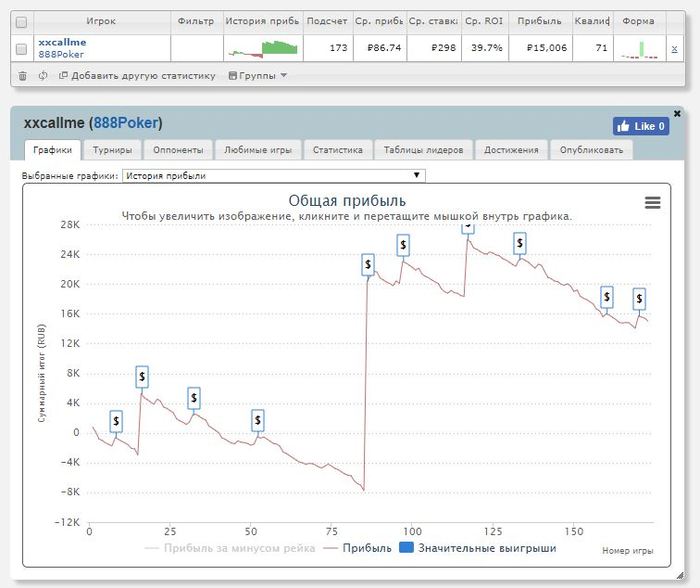Click the trash delete icon
Image resolution: width=700 pixels, height=588 pixels.
(x=22, y=76)
